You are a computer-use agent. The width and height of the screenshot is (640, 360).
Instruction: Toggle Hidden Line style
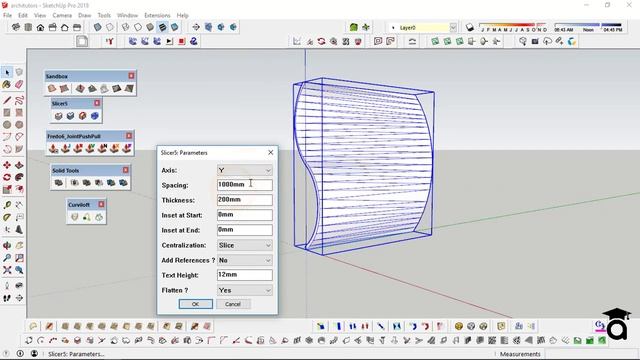tap(138, 27)
